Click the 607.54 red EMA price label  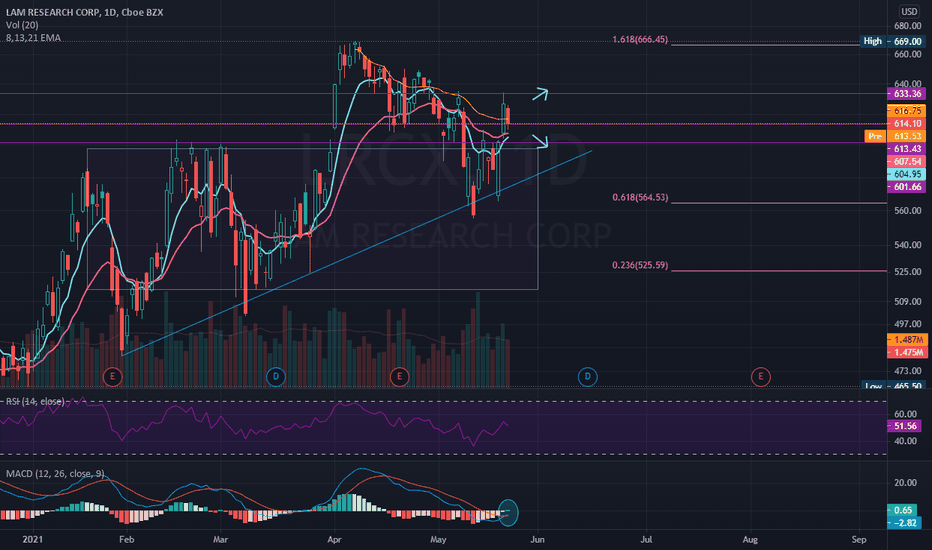[906, 161]
